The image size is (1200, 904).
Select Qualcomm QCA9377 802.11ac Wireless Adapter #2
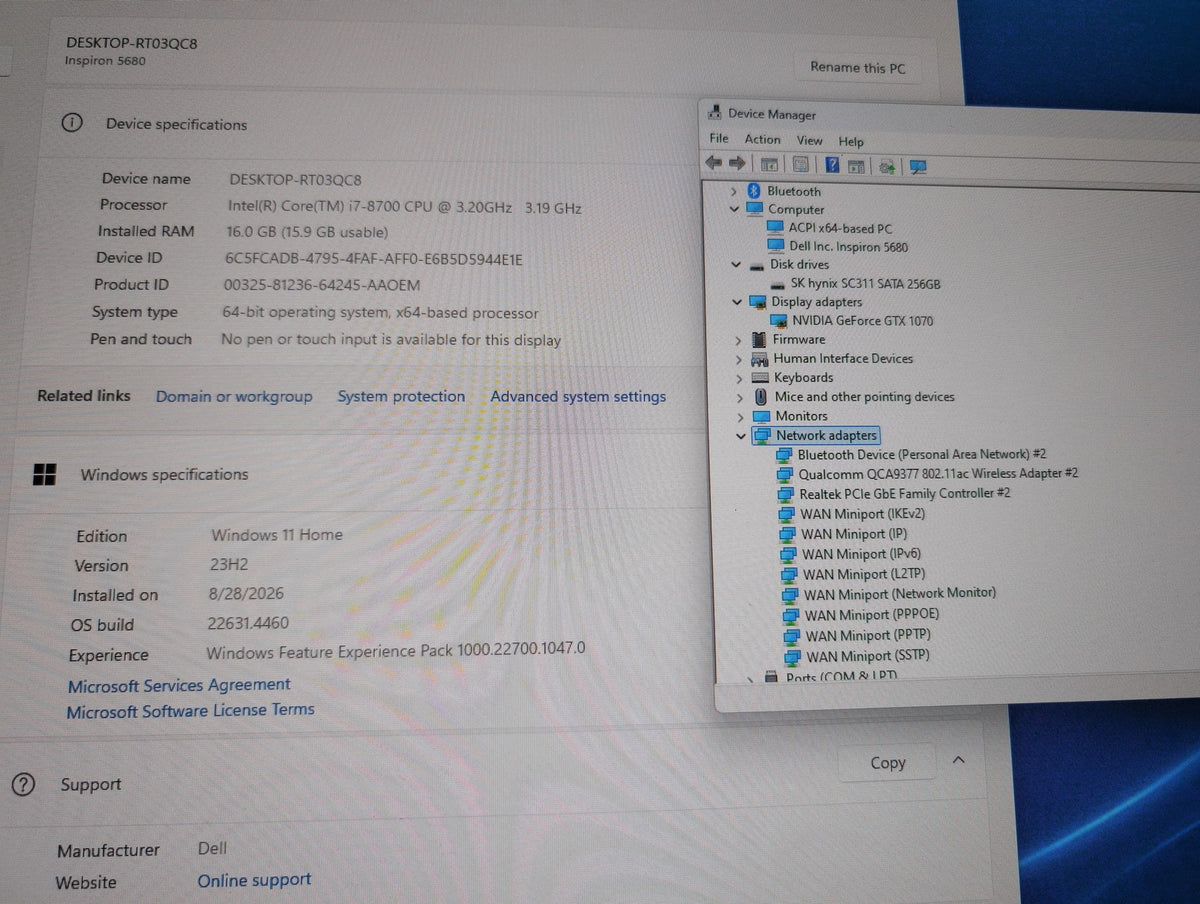(x=938, y=473)
